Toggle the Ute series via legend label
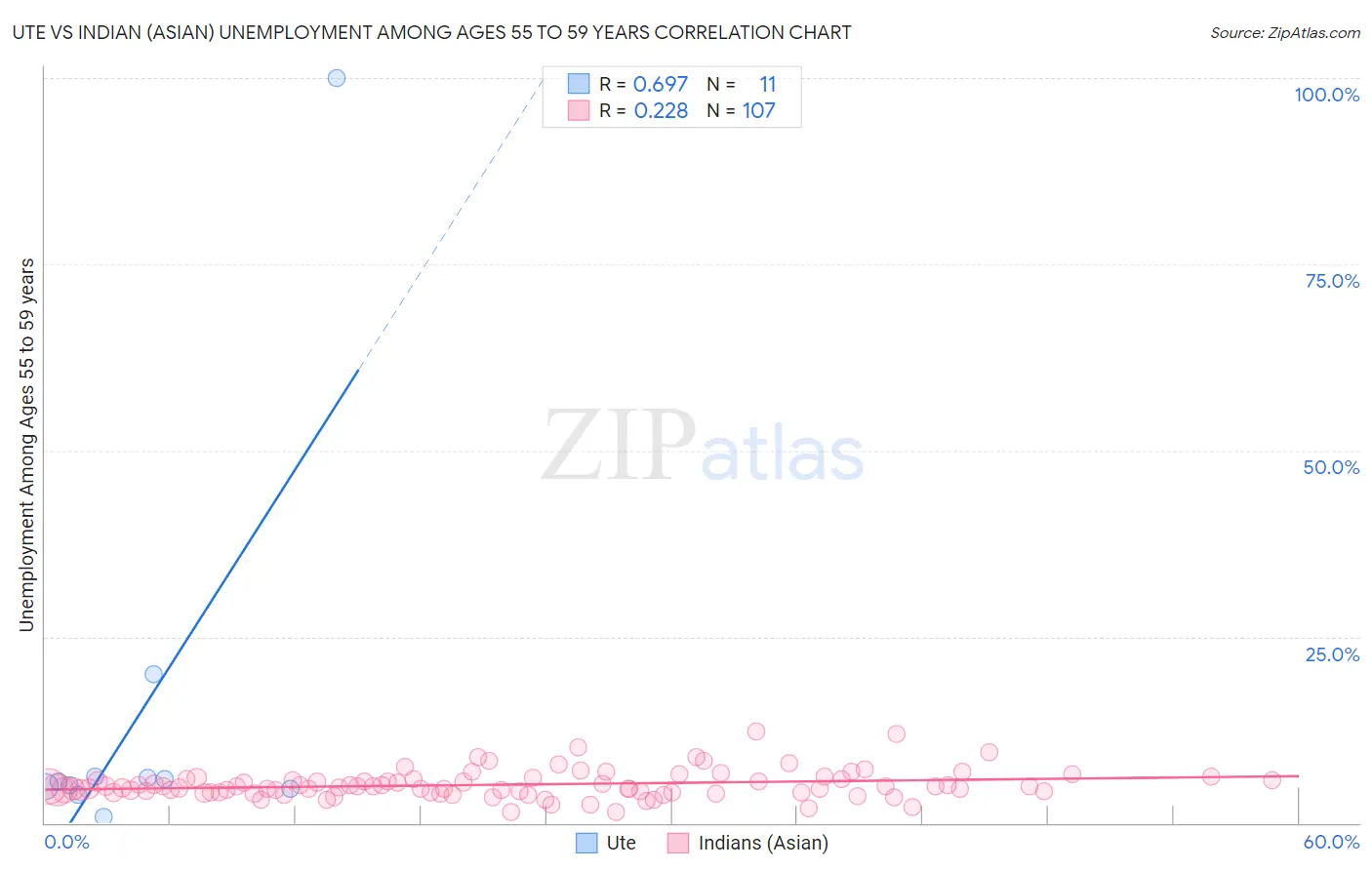 [622, 843]
